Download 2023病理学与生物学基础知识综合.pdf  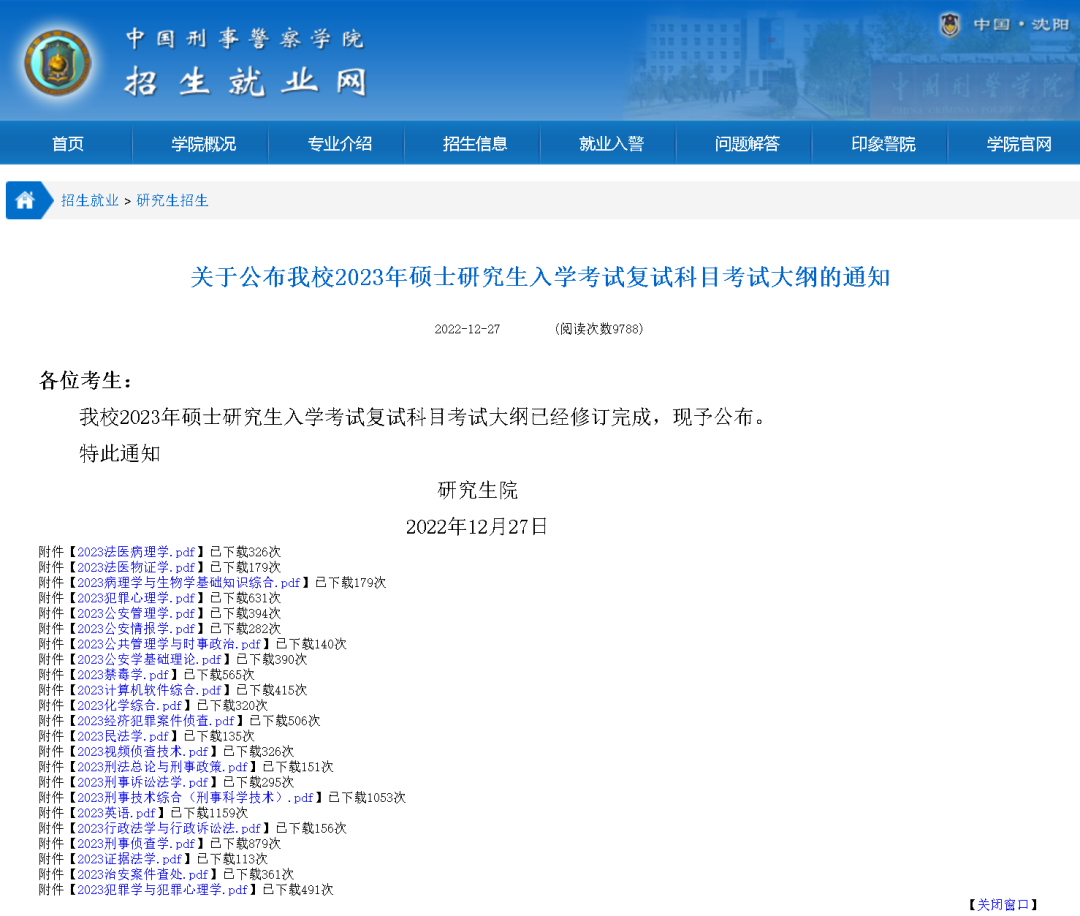[189, 583]
